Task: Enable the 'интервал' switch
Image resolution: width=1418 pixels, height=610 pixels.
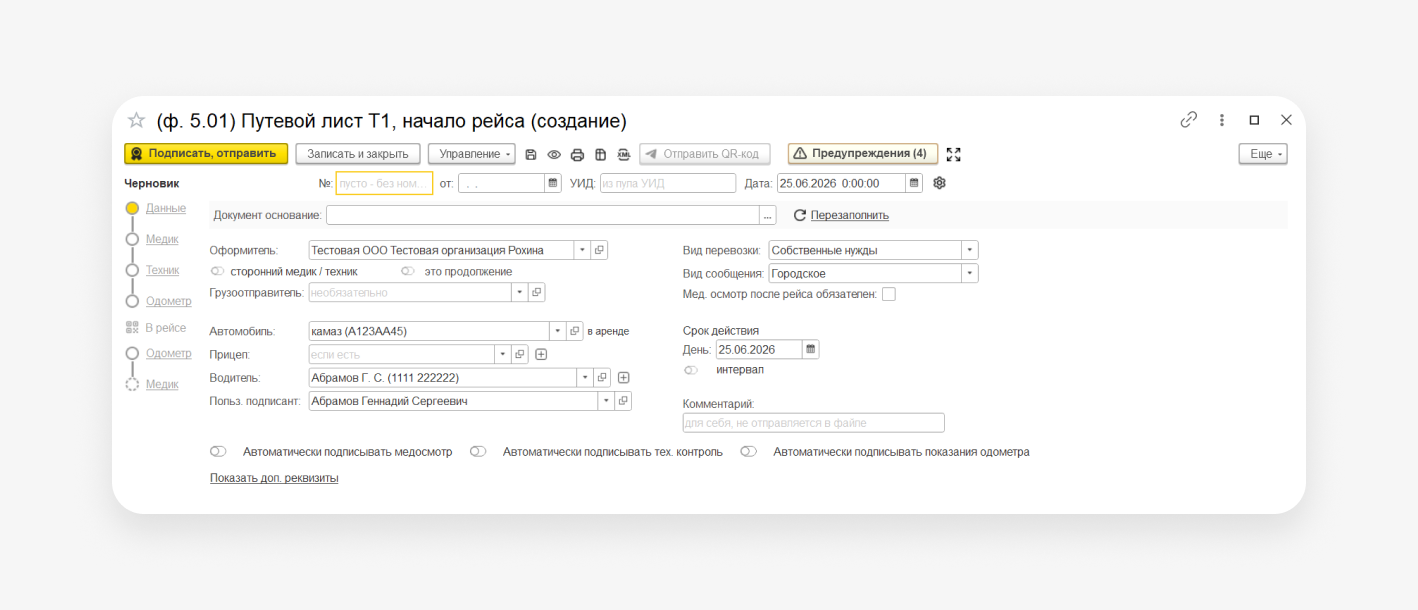Action: pos(691,370)
